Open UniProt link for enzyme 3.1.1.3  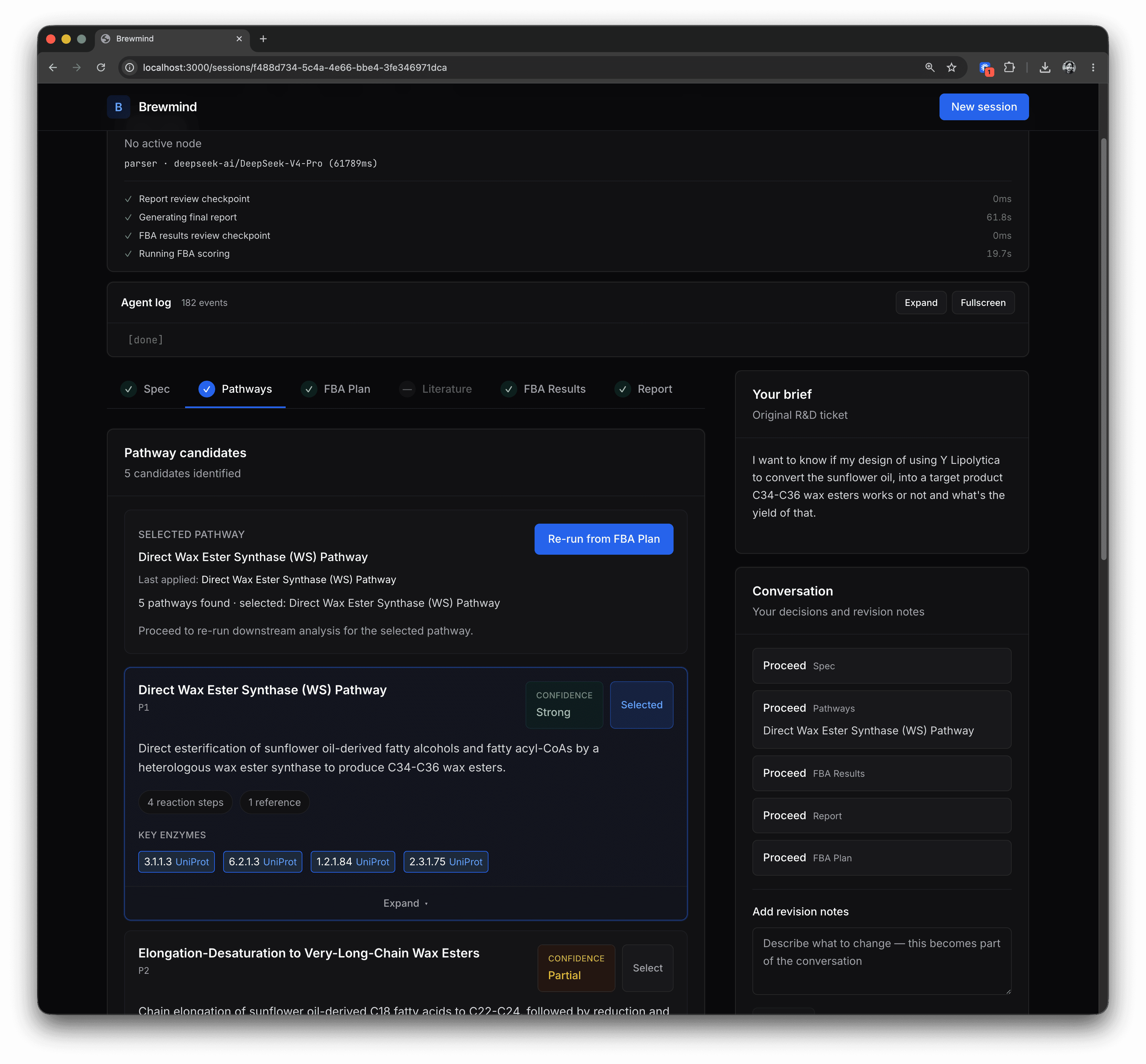click(192, 861)
